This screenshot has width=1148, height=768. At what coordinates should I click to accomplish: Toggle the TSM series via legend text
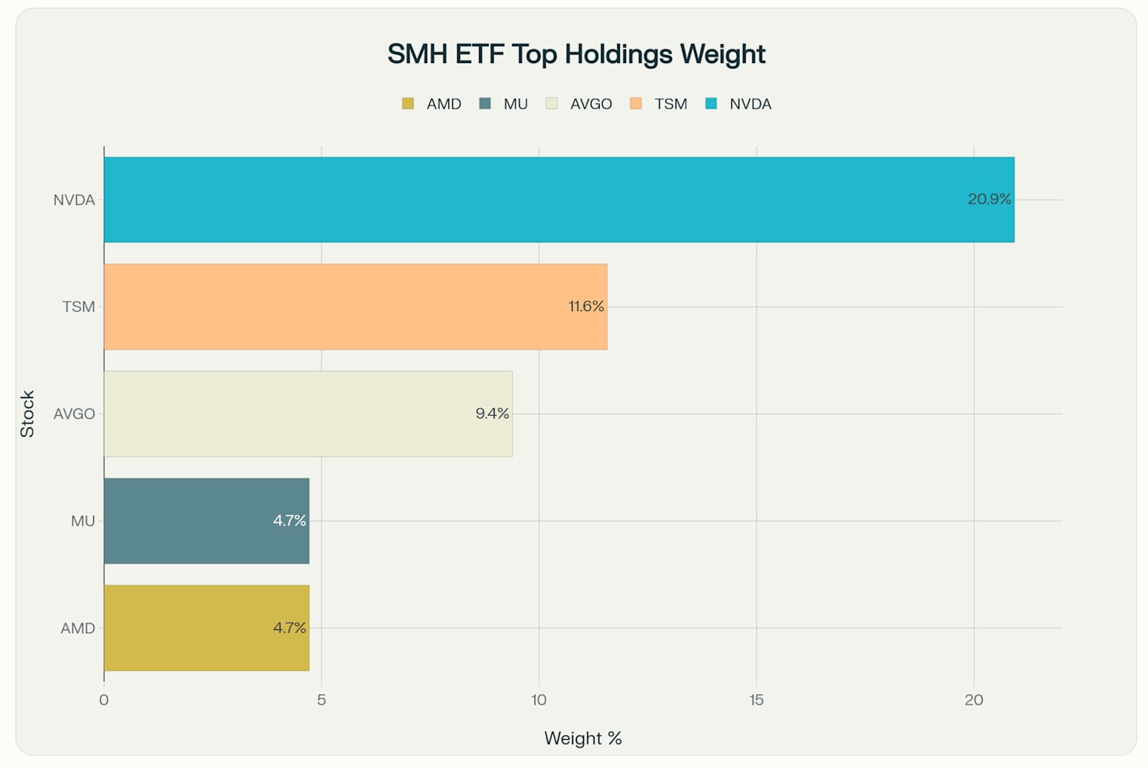point(670,104)
